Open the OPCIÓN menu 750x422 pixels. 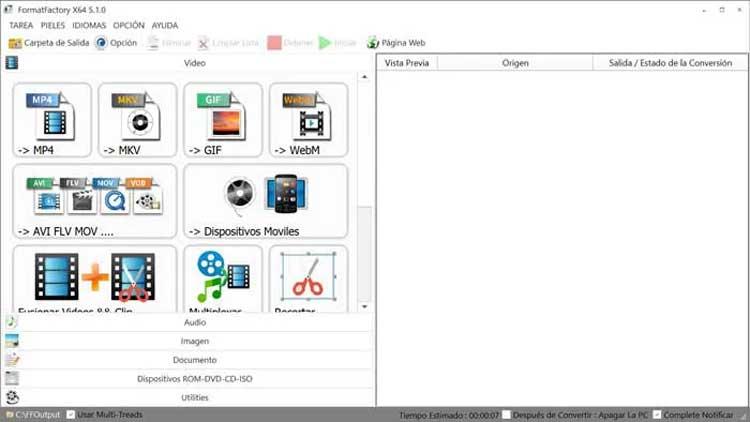(x=129, y=25)
